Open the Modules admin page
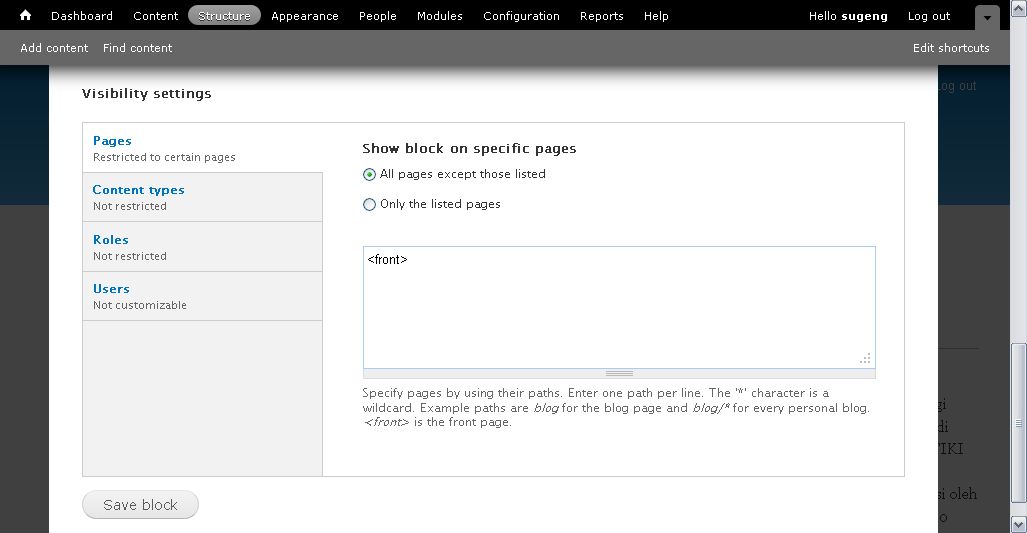This screenshot has width=1027, height=533. tap(439, 16)
